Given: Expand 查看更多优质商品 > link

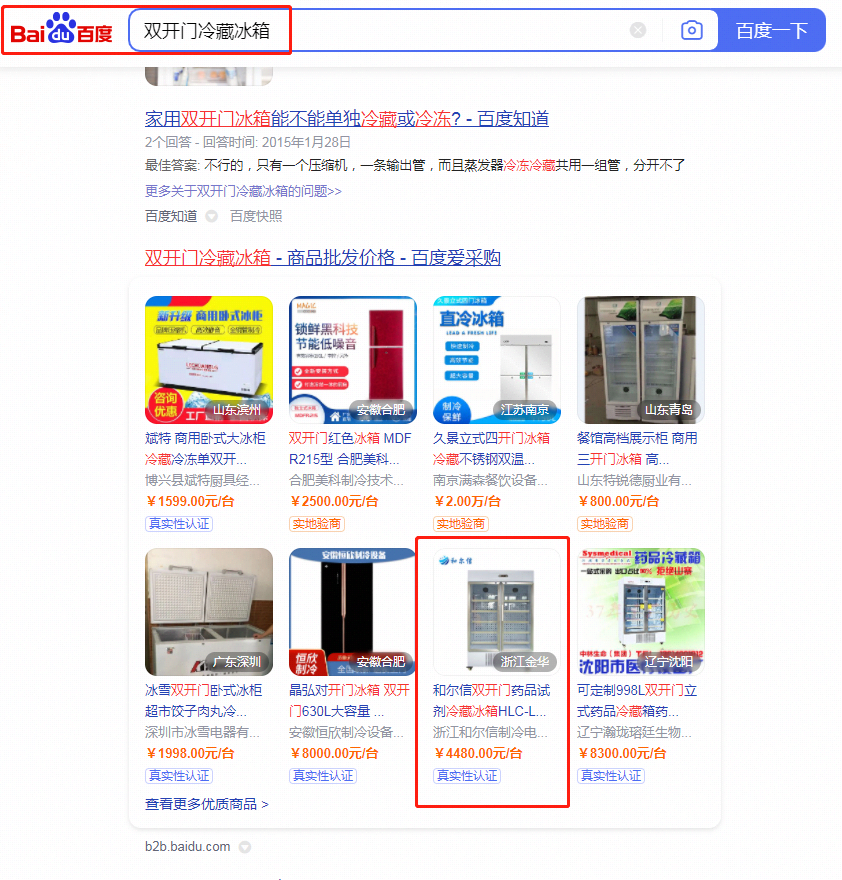Looking at the screenshot, I should 207,804.
